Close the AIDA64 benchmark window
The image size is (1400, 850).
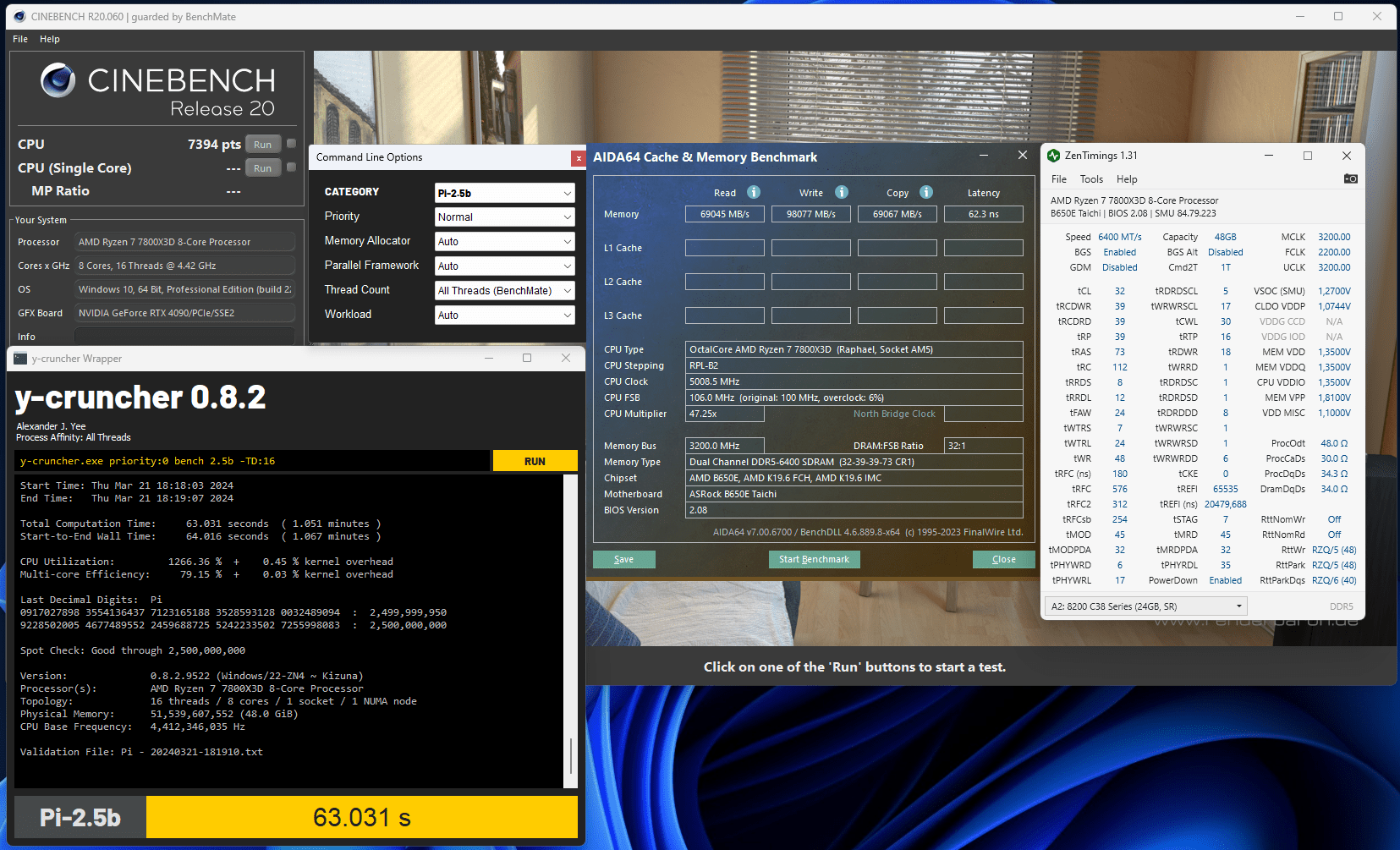1022,155
